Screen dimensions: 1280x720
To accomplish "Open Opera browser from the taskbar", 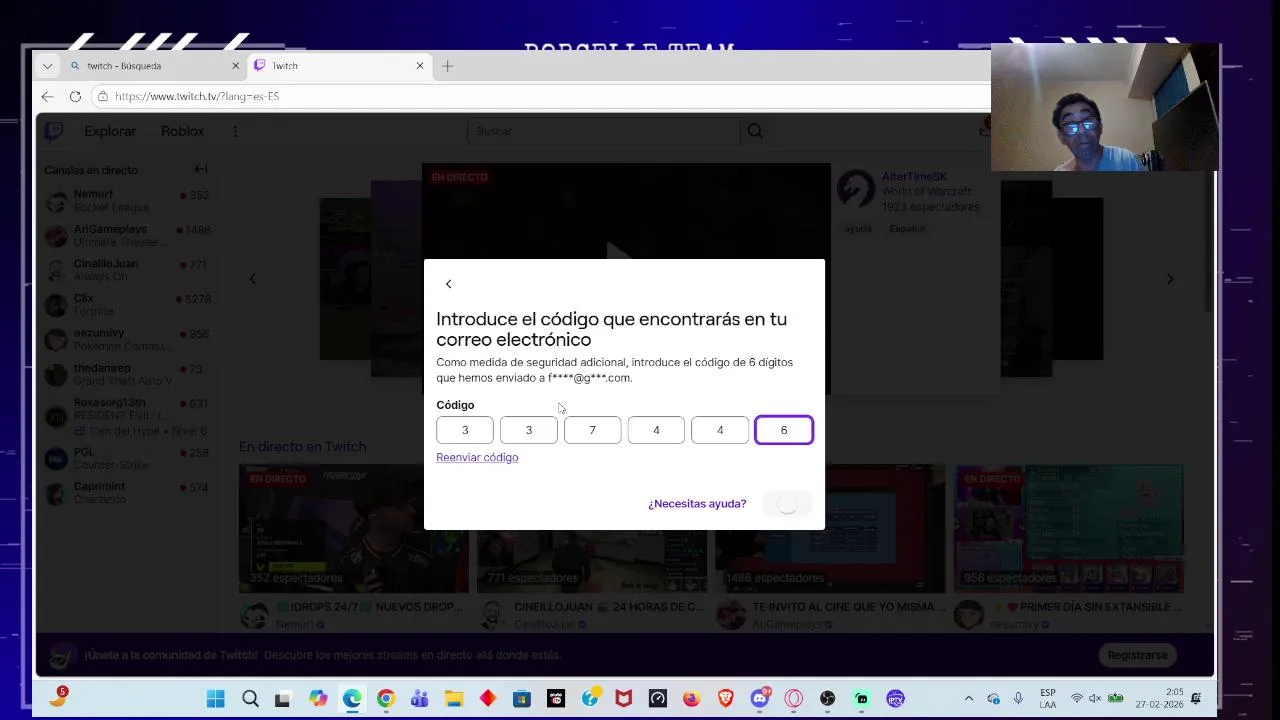I will tap(794, 699).
